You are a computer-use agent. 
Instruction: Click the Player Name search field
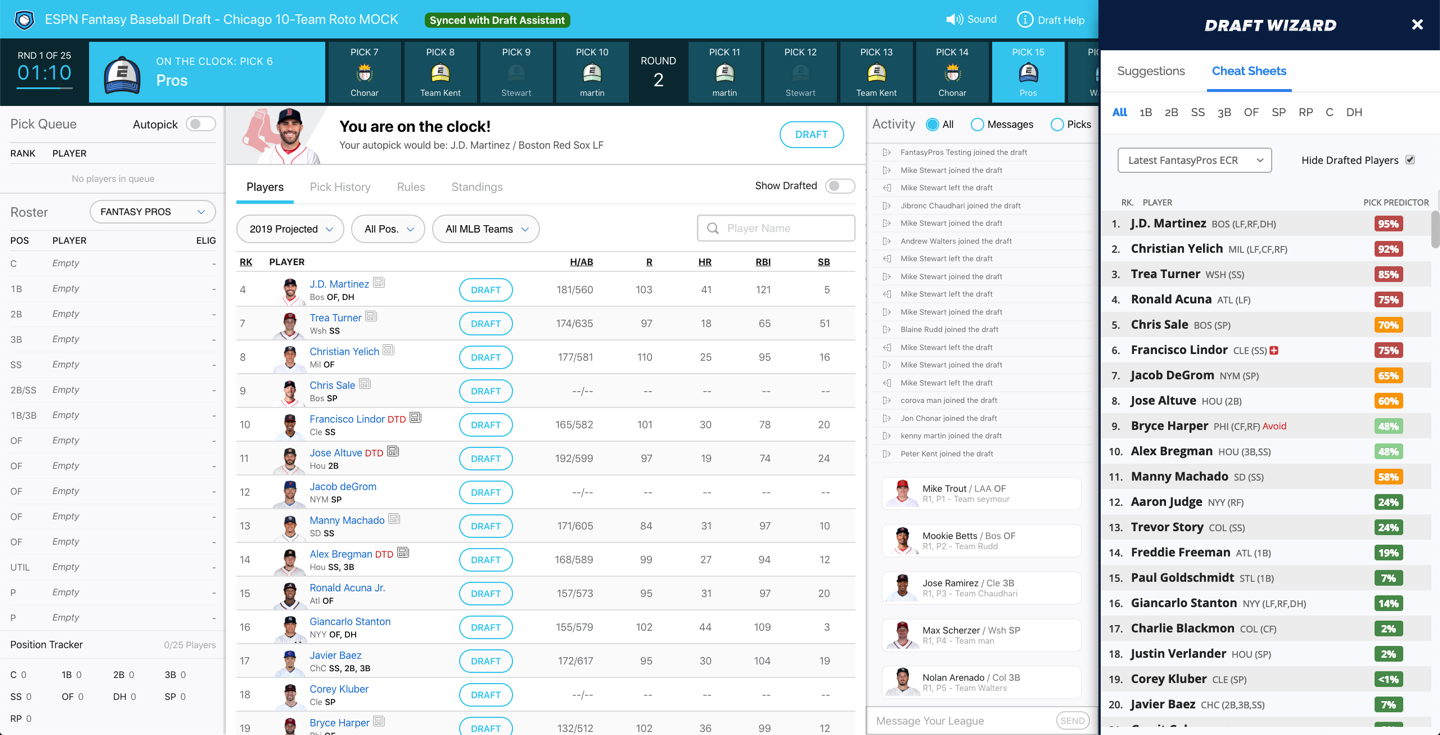[x=776, y=228]
